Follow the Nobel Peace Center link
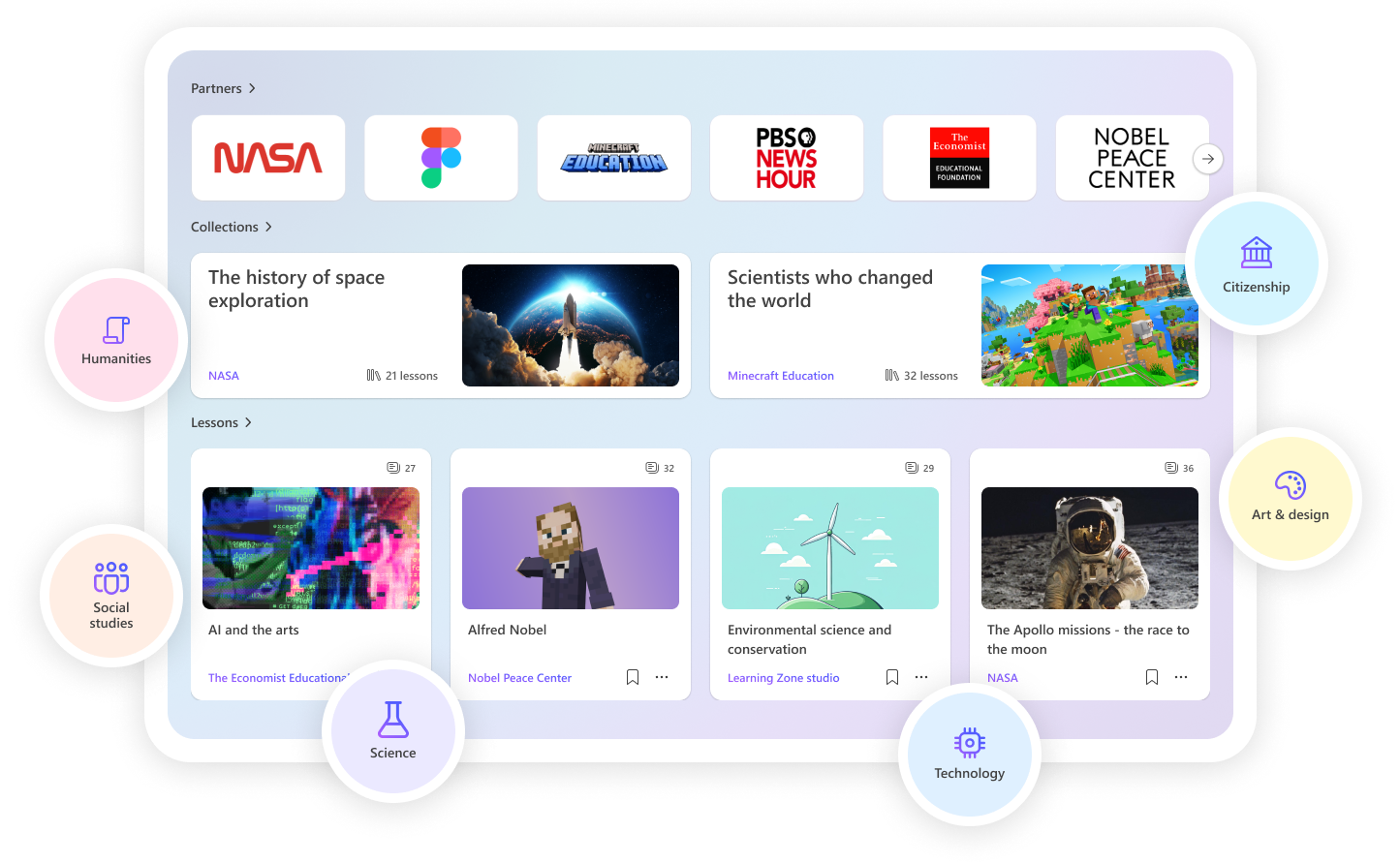Image resolution: width=1400 pixels, height=864 pixels. point(519,678)
